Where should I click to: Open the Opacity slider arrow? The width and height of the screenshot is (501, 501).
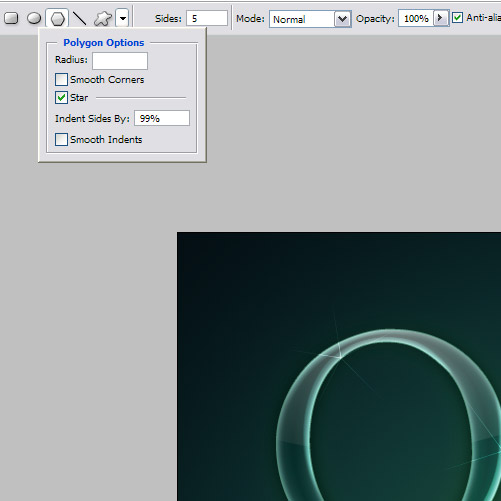pos(440,18)
